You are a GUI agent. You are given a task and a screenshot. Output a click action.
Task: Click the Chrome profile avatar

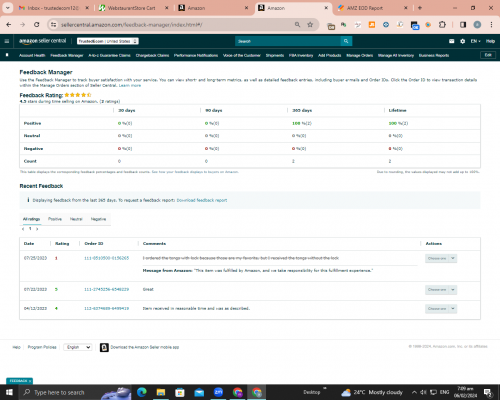click(477, 25)
